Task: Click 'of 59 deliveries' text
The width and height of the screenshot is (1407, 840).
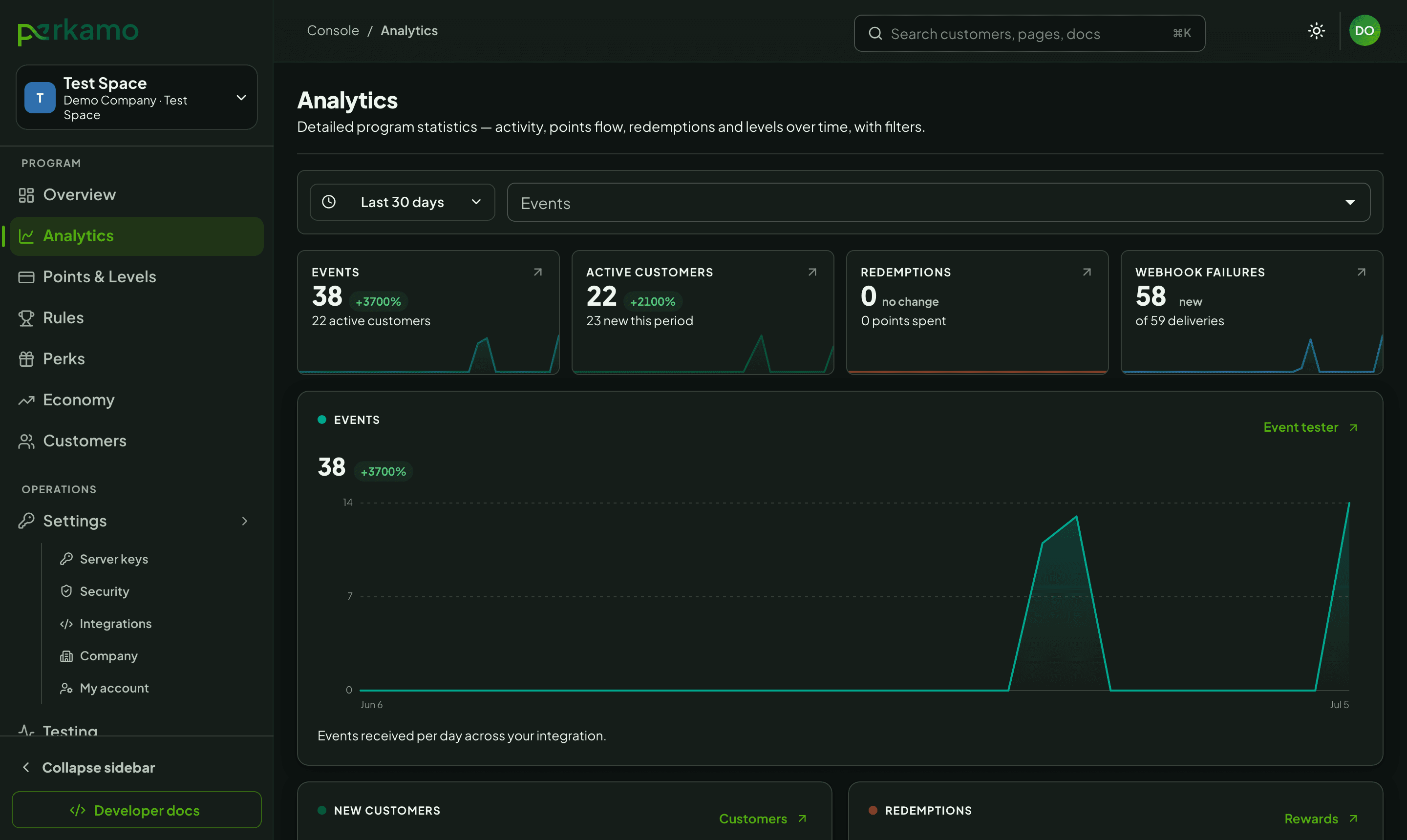Action: point(1179,321)
